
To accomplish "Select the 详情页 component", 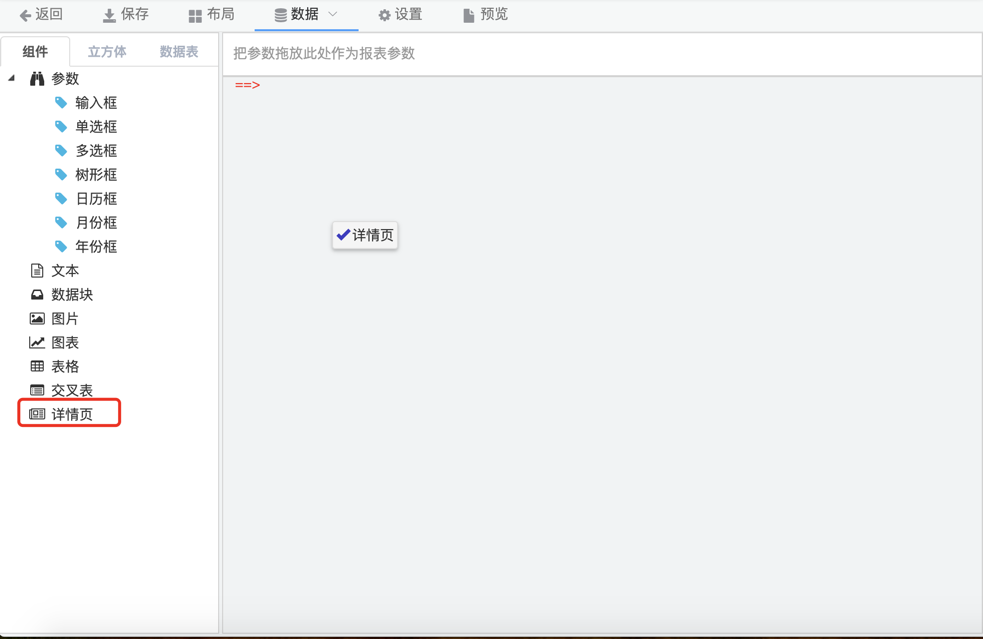I will pos(72,414).
